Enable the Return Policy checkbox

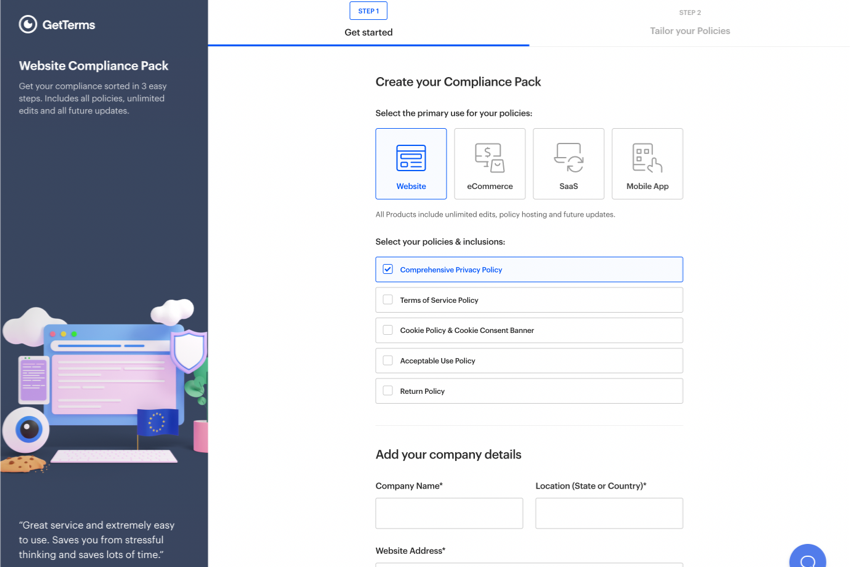click(388, 391)
